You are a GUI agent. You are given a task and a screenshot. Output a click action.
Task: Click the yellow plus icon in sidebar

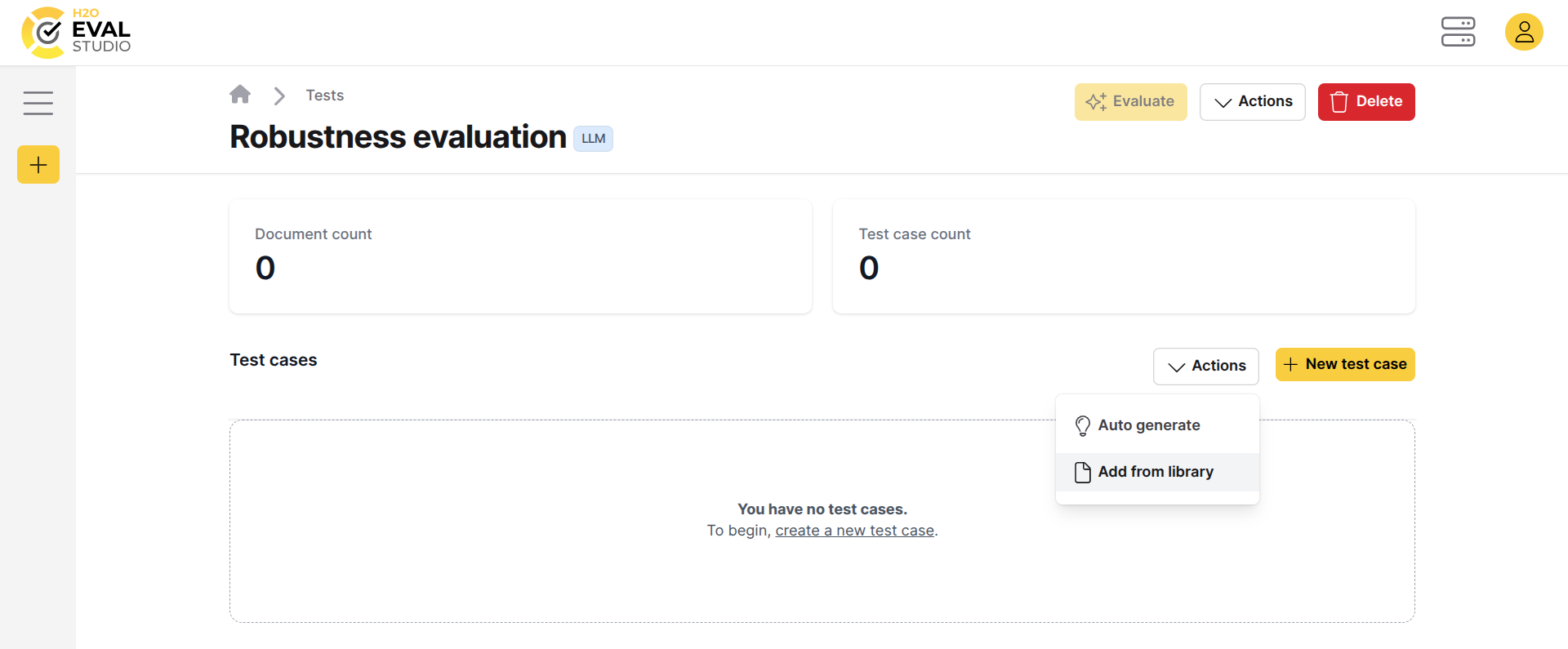click(x=38, y=164)
